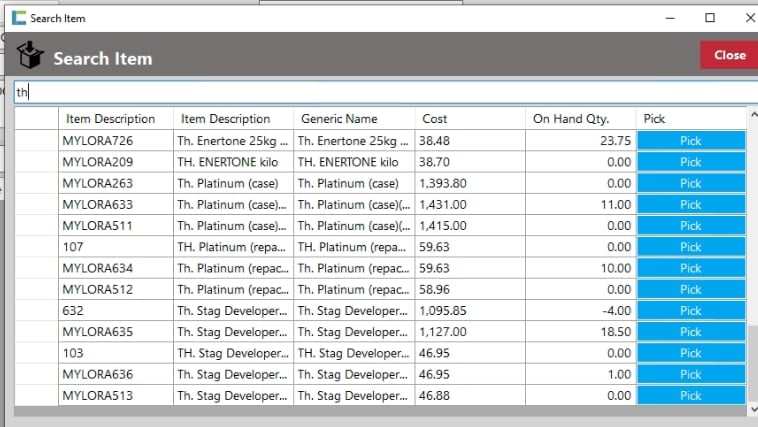Pick item 107 TH. Platinum repack
This screenshot has width=758, height=427.
point(690,247)
